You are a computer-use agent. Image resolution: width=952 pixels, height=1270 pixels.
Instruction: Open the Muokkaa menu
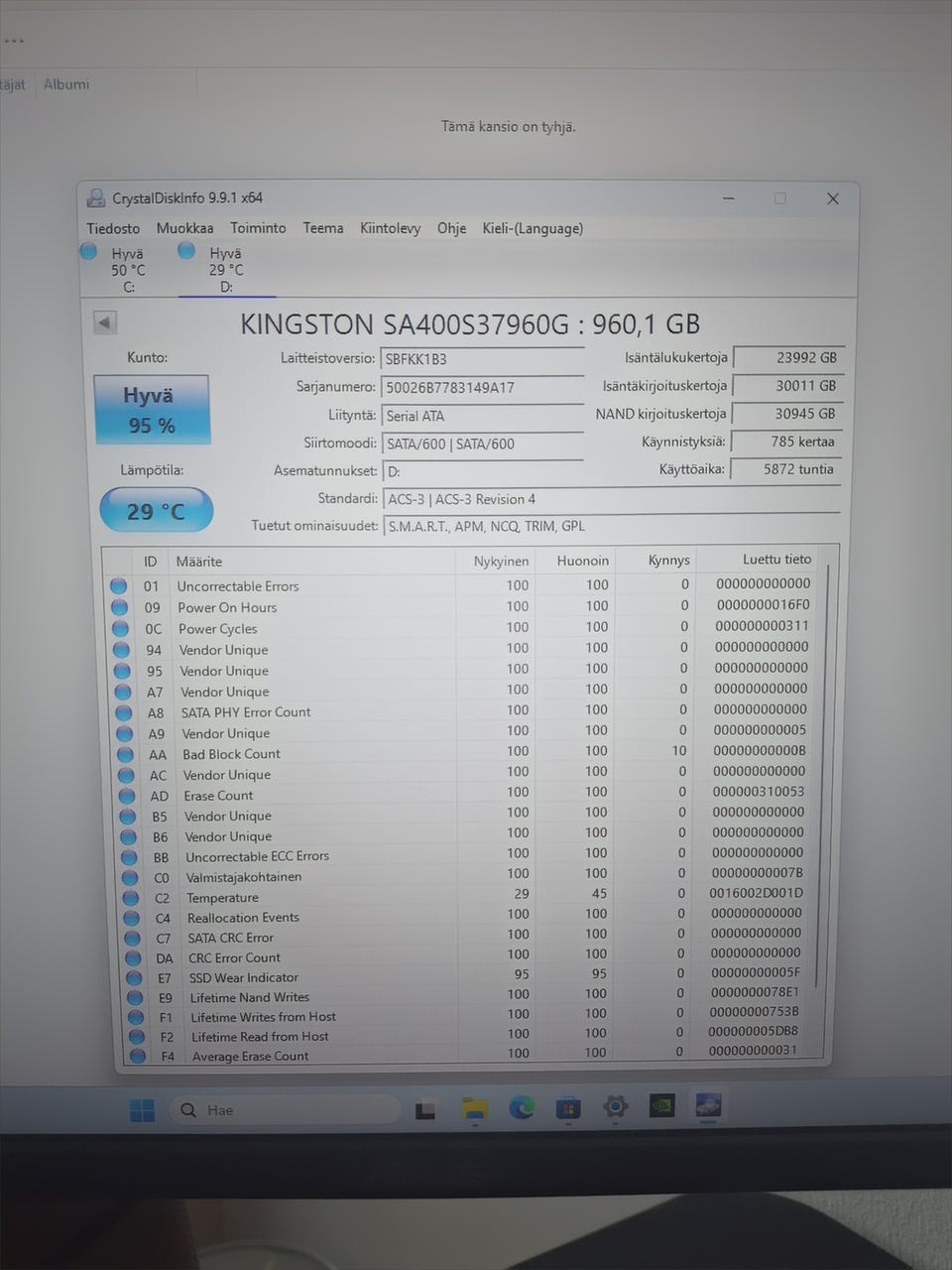[184, 228]
